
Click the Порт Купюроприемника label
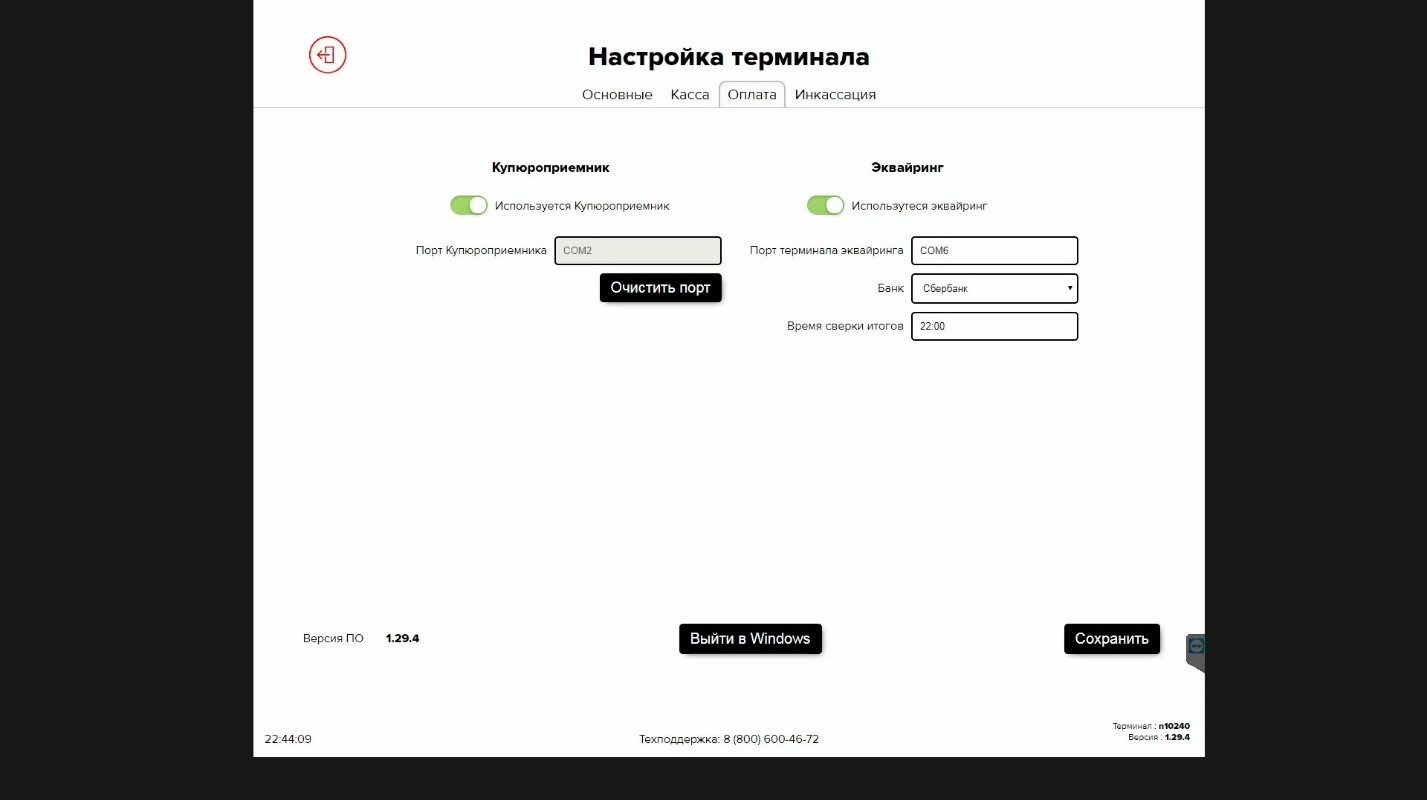point(481,250)
